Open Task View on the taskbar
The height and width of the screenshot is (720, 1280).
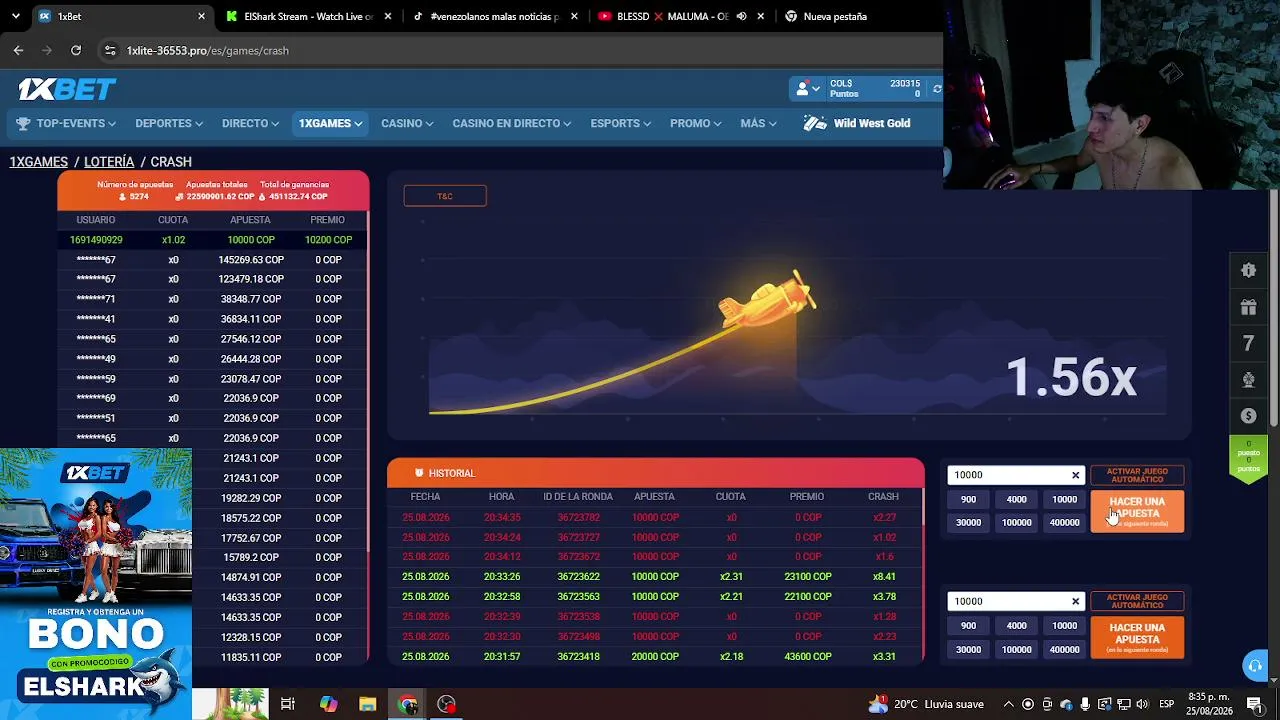point(288,704)
